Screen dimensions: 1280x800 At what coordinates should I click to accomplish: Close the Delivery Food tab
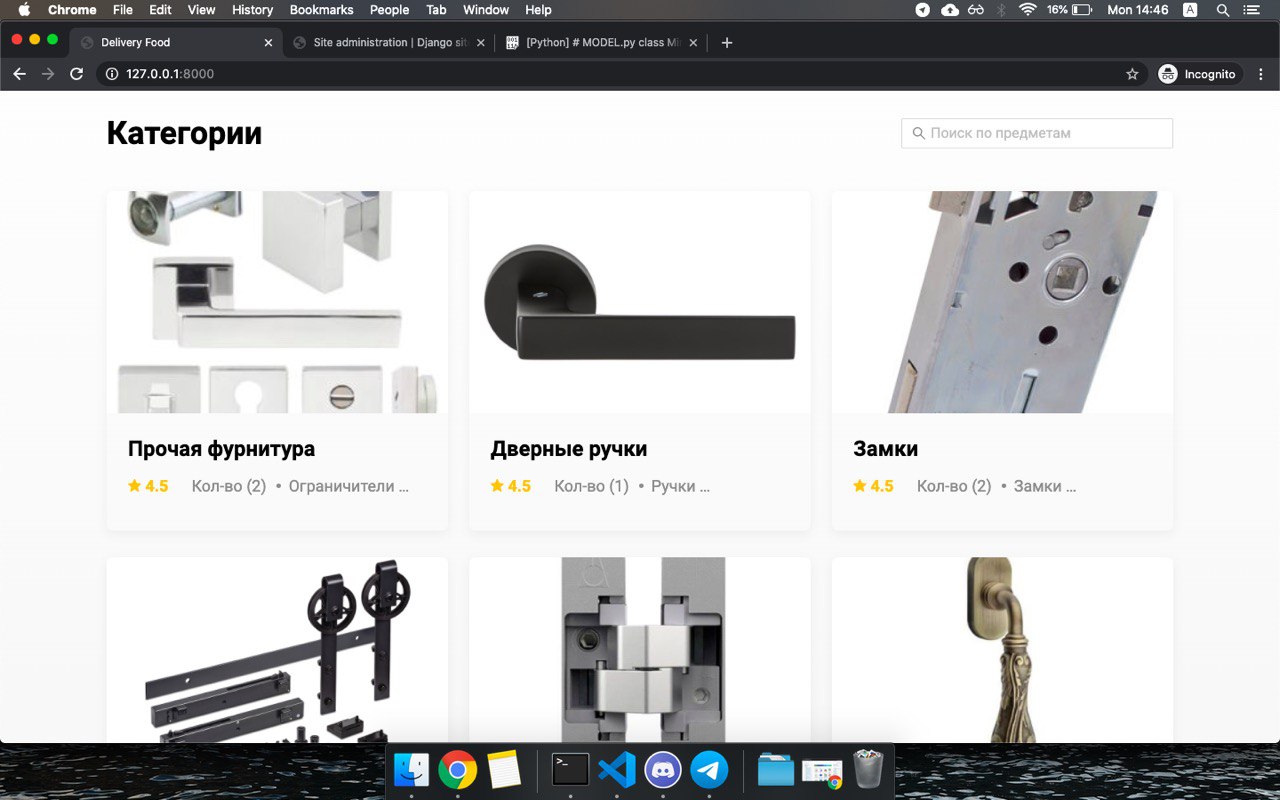[268, 43]
